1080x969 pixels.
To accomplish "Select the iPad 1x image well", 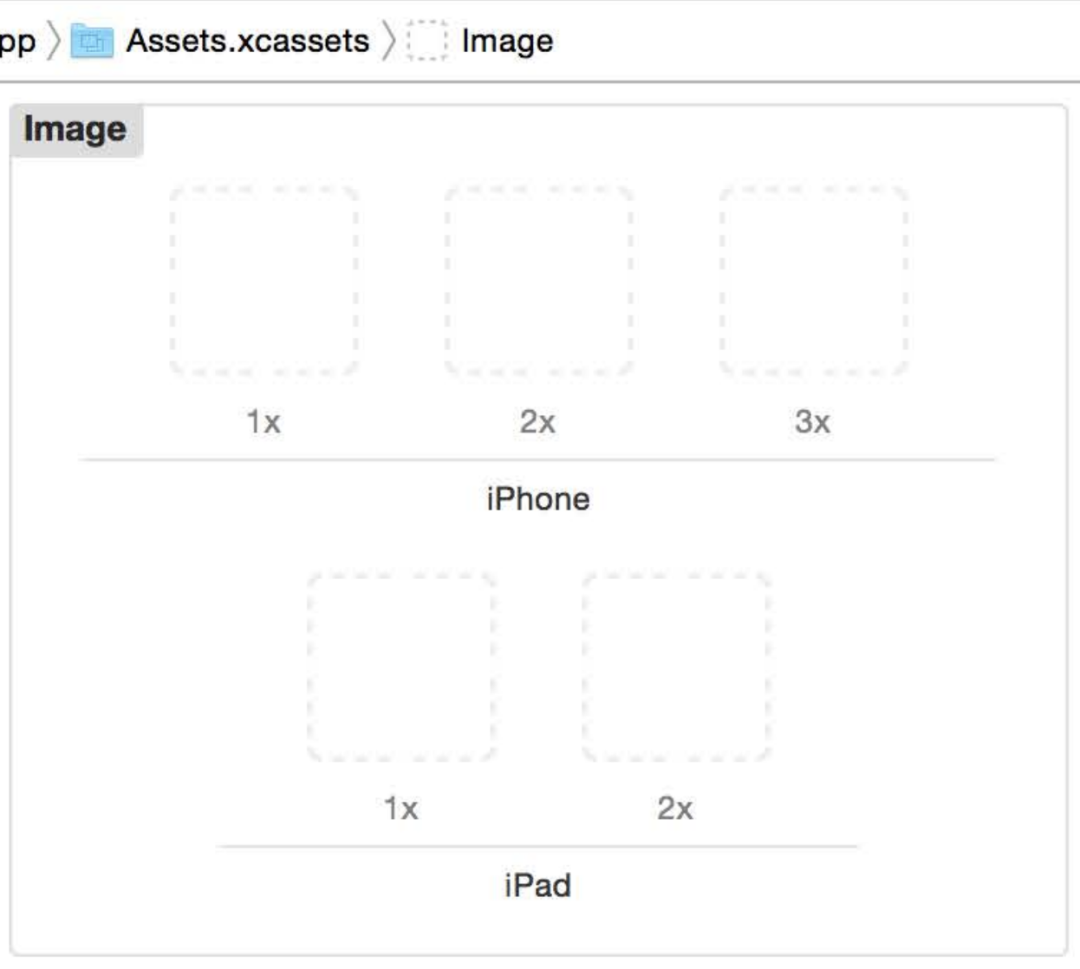I will [401, 667].
